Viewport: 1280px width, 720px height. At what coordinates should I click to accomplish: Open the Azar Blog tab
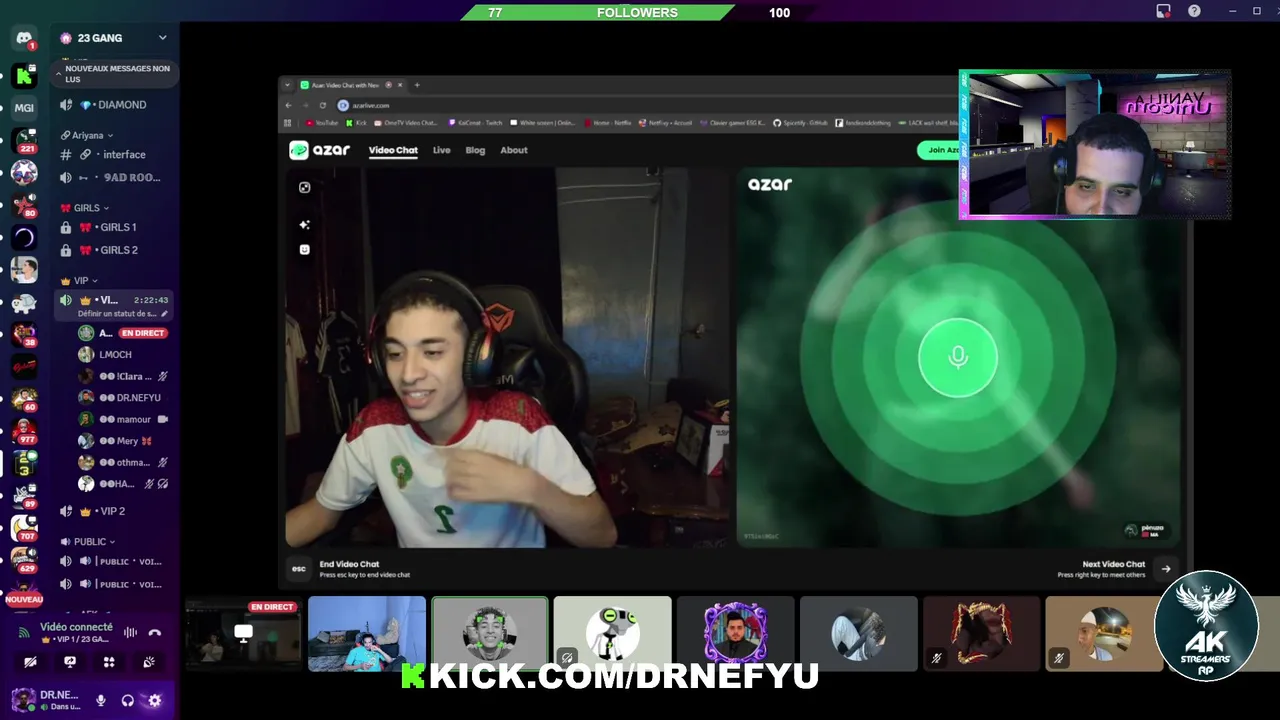(x=475, y=150)
